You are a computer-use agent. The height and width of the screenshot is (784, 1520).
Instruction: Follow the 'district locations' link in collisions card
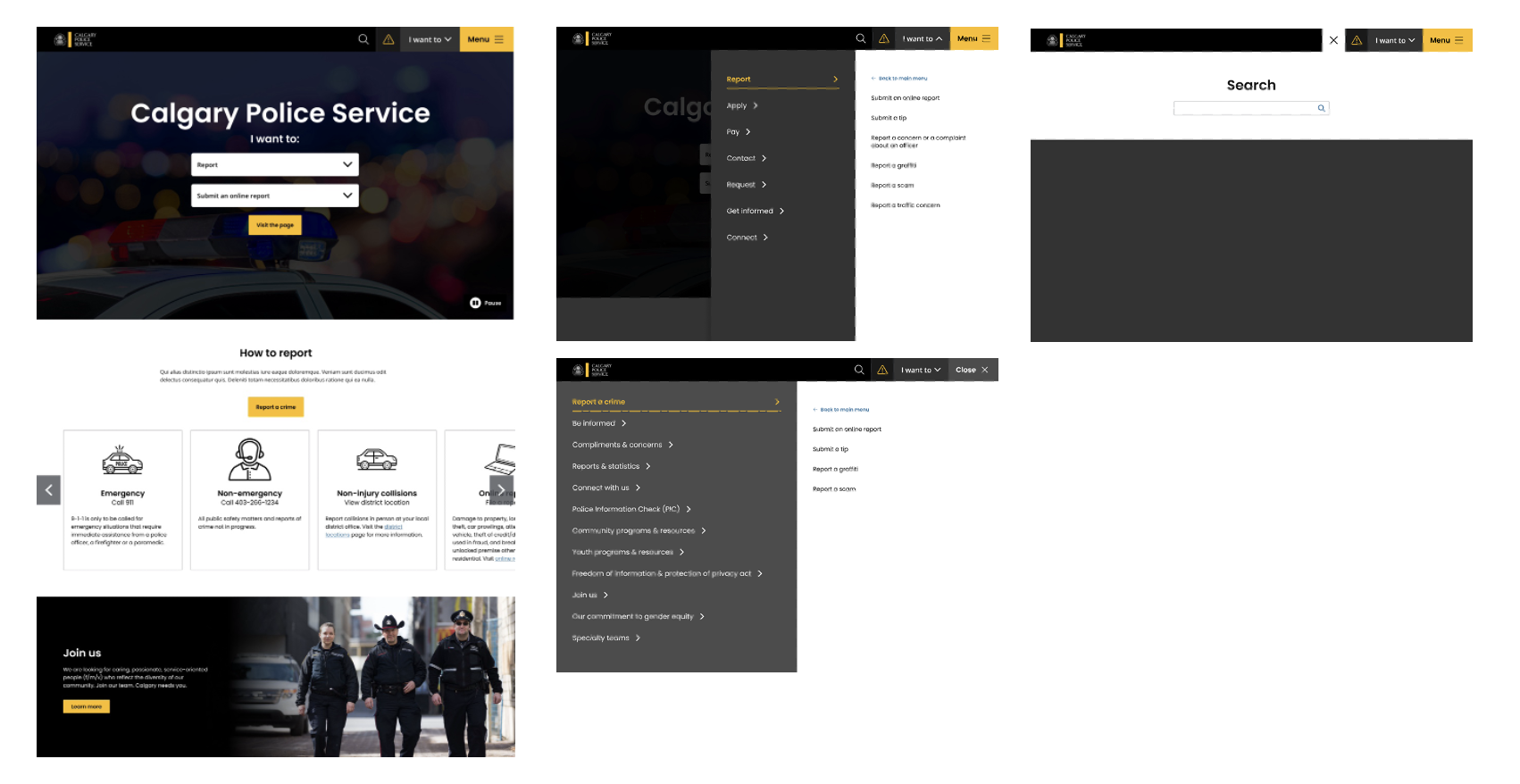363,530
